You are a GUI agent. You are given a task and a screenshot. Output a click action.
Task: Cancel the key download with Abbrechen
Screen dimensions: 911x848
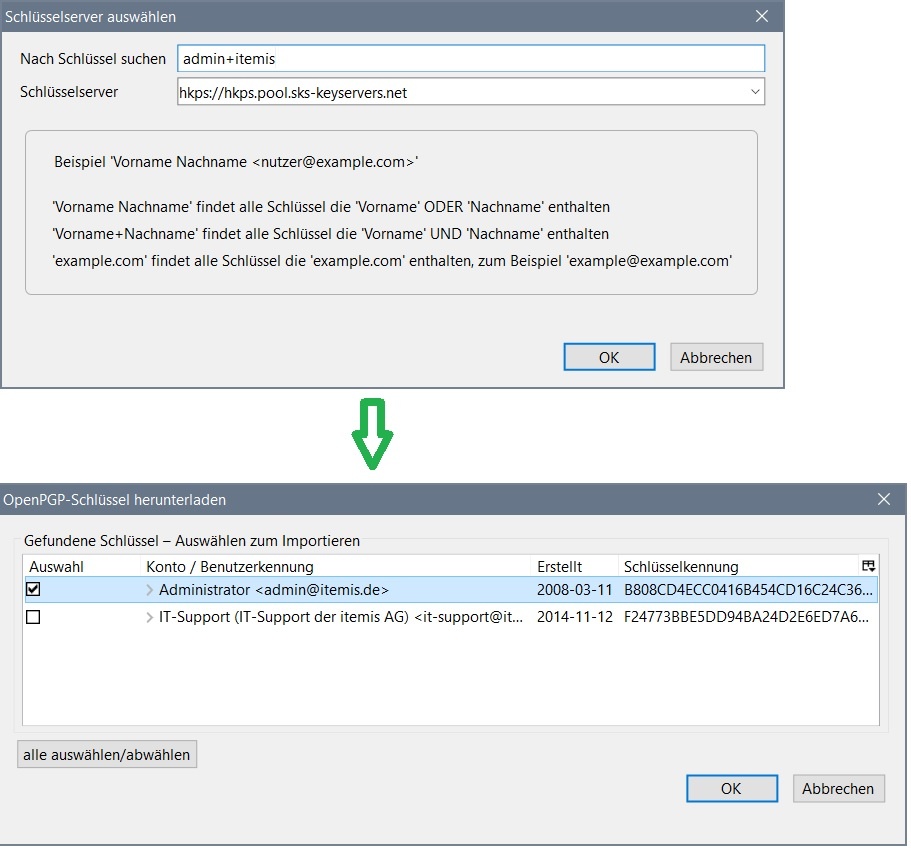(x=838, y=788)
